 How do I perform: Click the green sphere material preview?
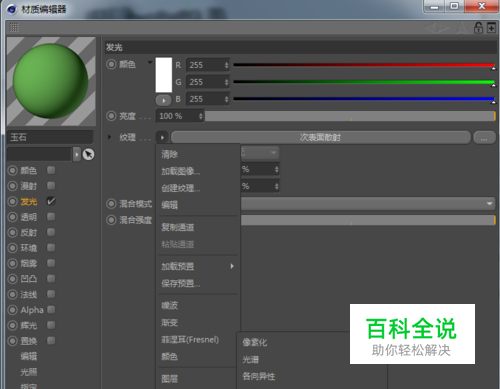click(x=51, y=81)
